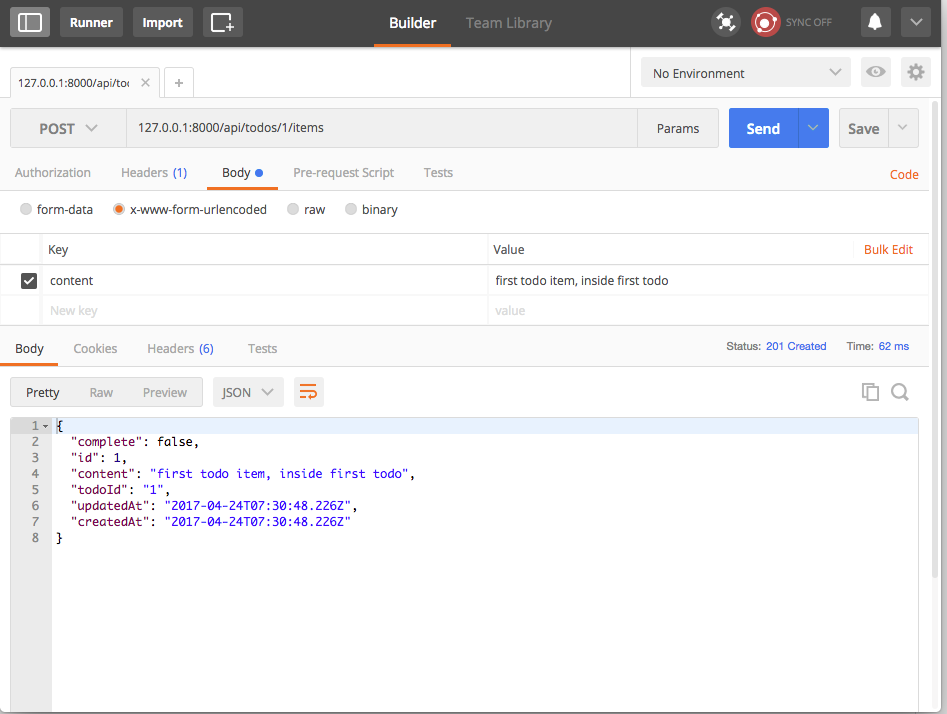Switch response view to Pretty
This screenshot has width=947, height=714.
click(42, 392)
